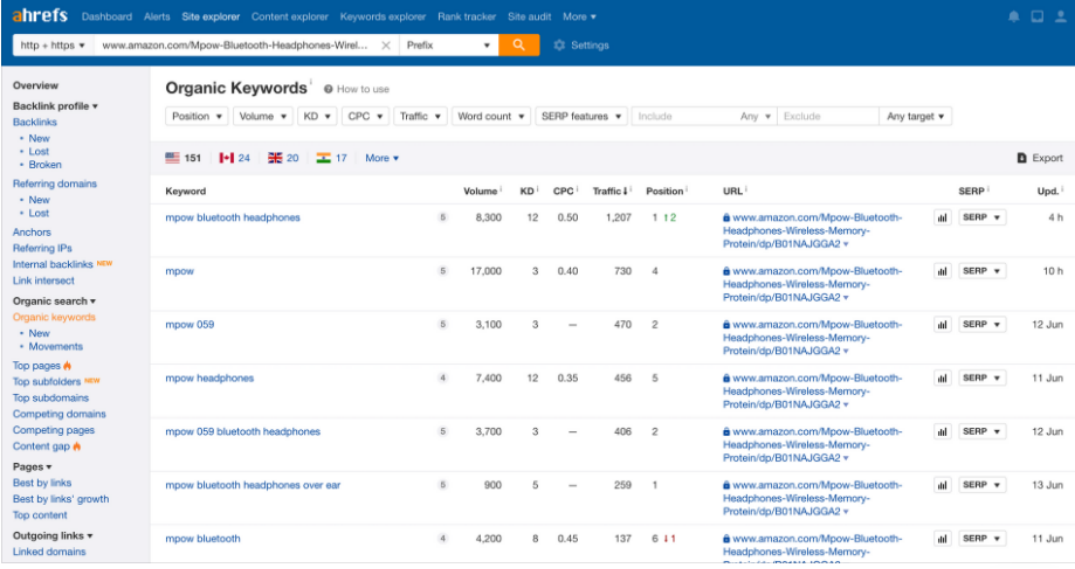Select the United States flag 151
The image size is (1075, 569).
click(183, 158)
